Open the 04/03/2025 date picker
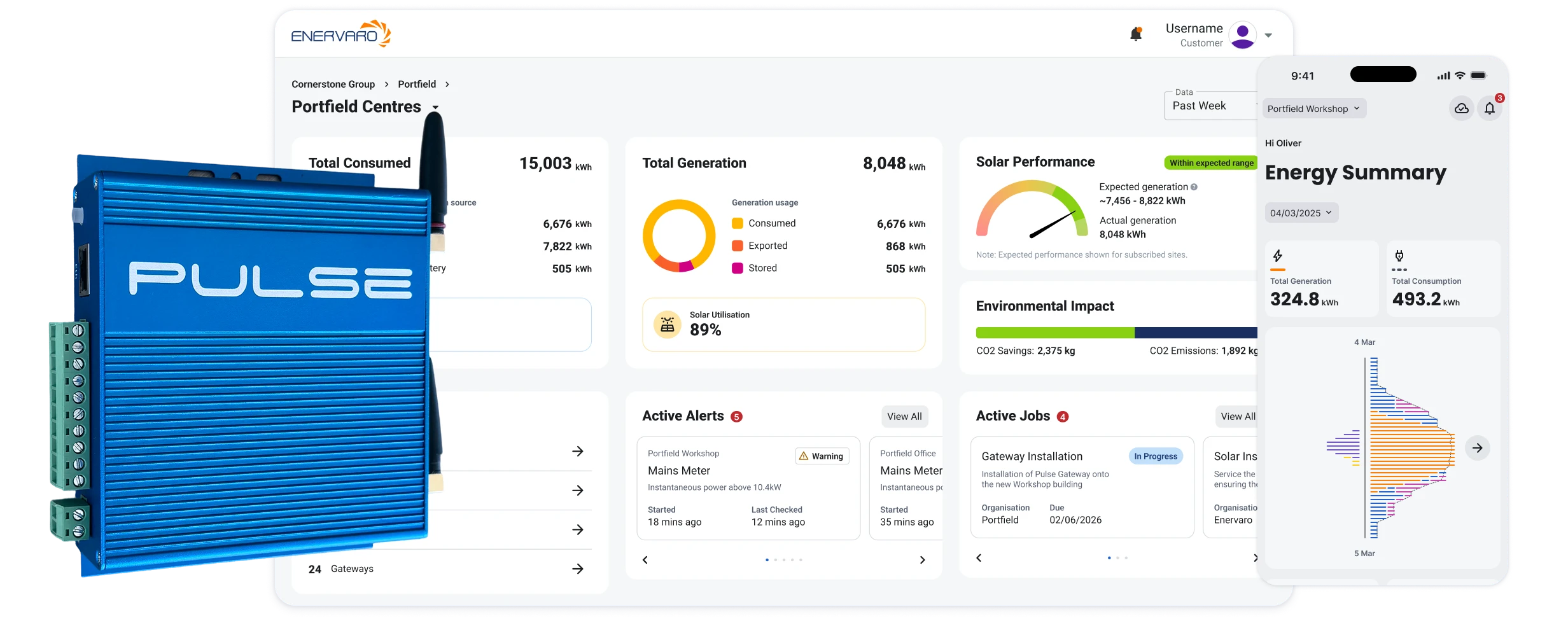The height and width of the screenshot is (621, 1568). (1301, 213)
